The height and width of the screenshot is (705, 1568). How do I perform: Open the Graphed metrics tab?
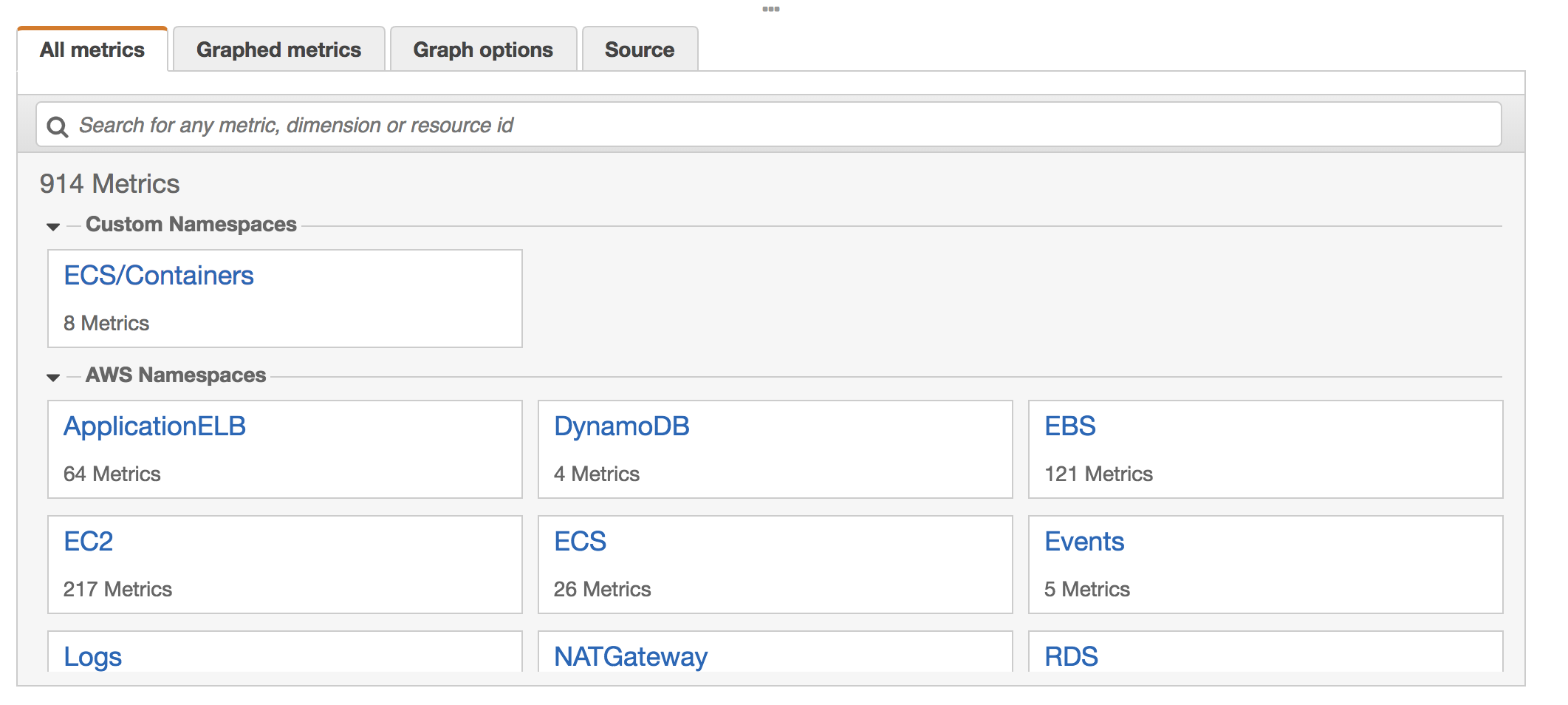pos(278,50)
